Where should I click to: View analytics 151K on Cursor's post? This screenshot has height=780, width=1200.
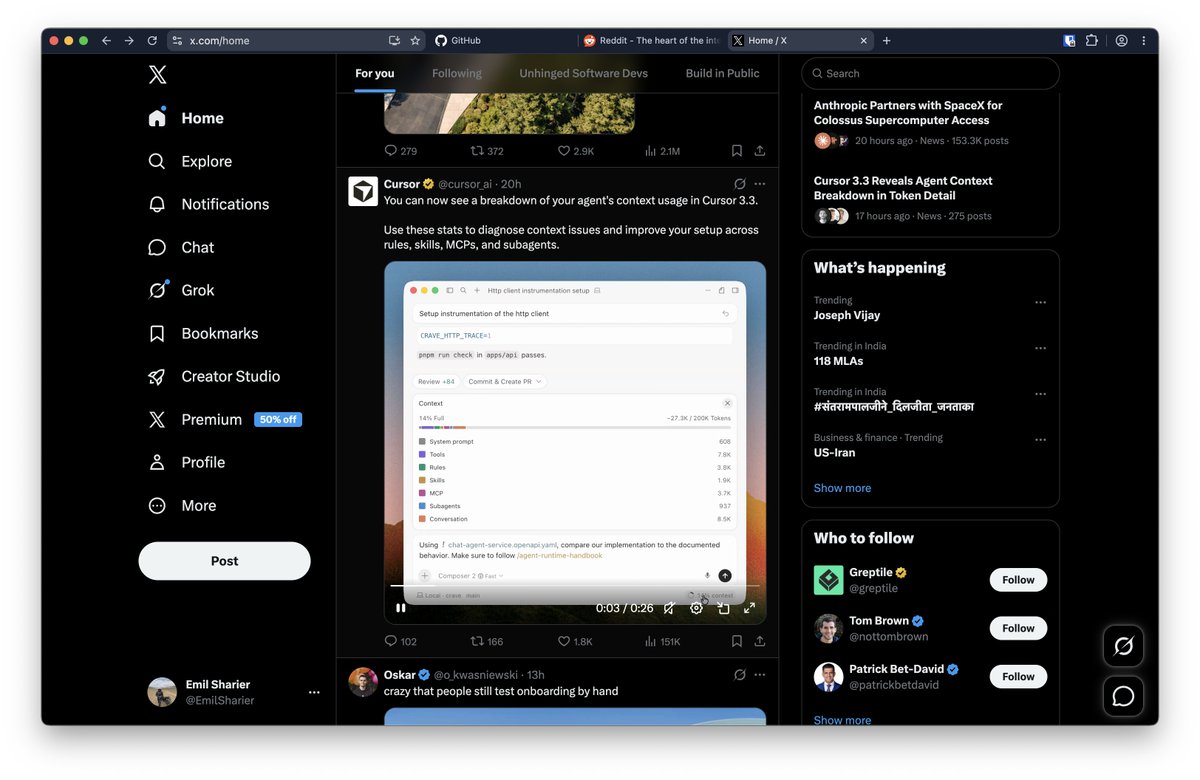click(662, 641)
